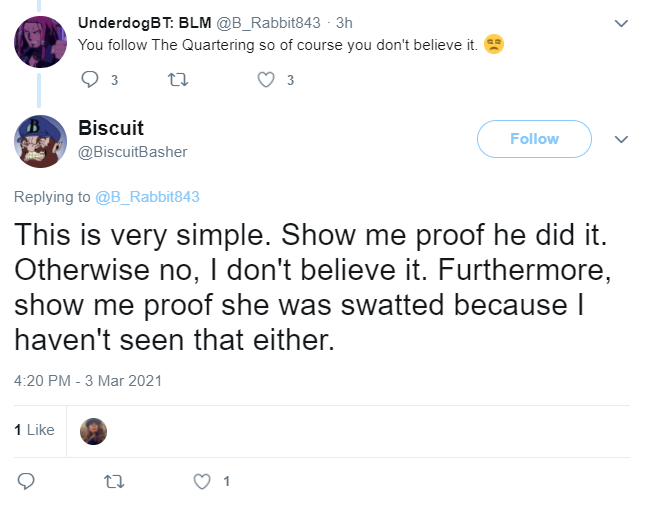This screenshot has height=512, width=648.
Task: Follow the Biscuit account
Action: 534,139
